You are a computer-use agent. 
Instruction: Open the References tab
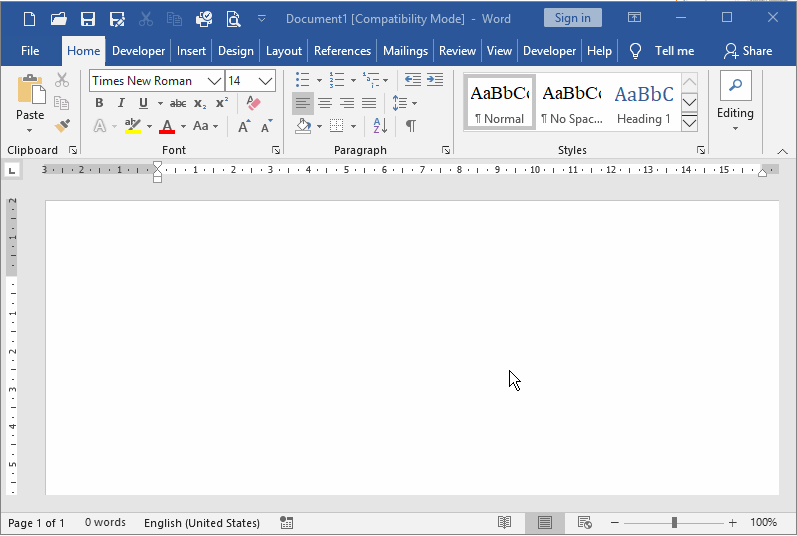342,51
